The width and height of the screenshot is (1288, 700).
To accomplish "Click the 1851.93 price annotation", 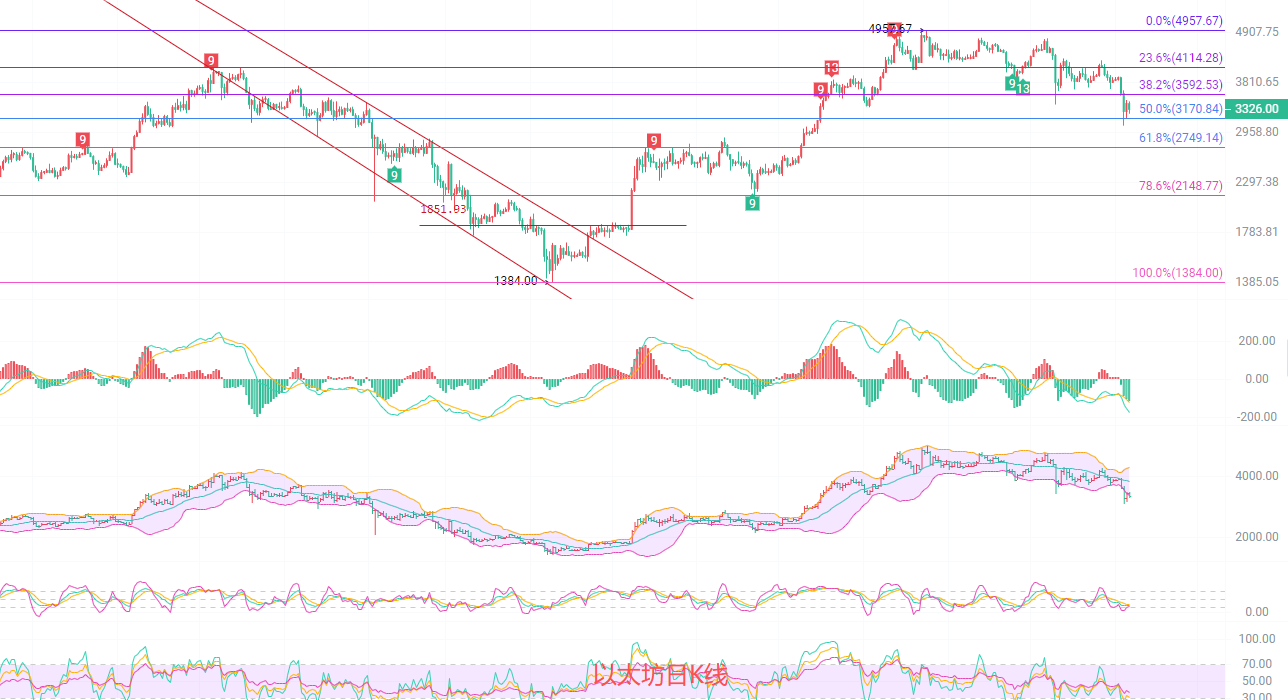I will (x=443, y=209).
